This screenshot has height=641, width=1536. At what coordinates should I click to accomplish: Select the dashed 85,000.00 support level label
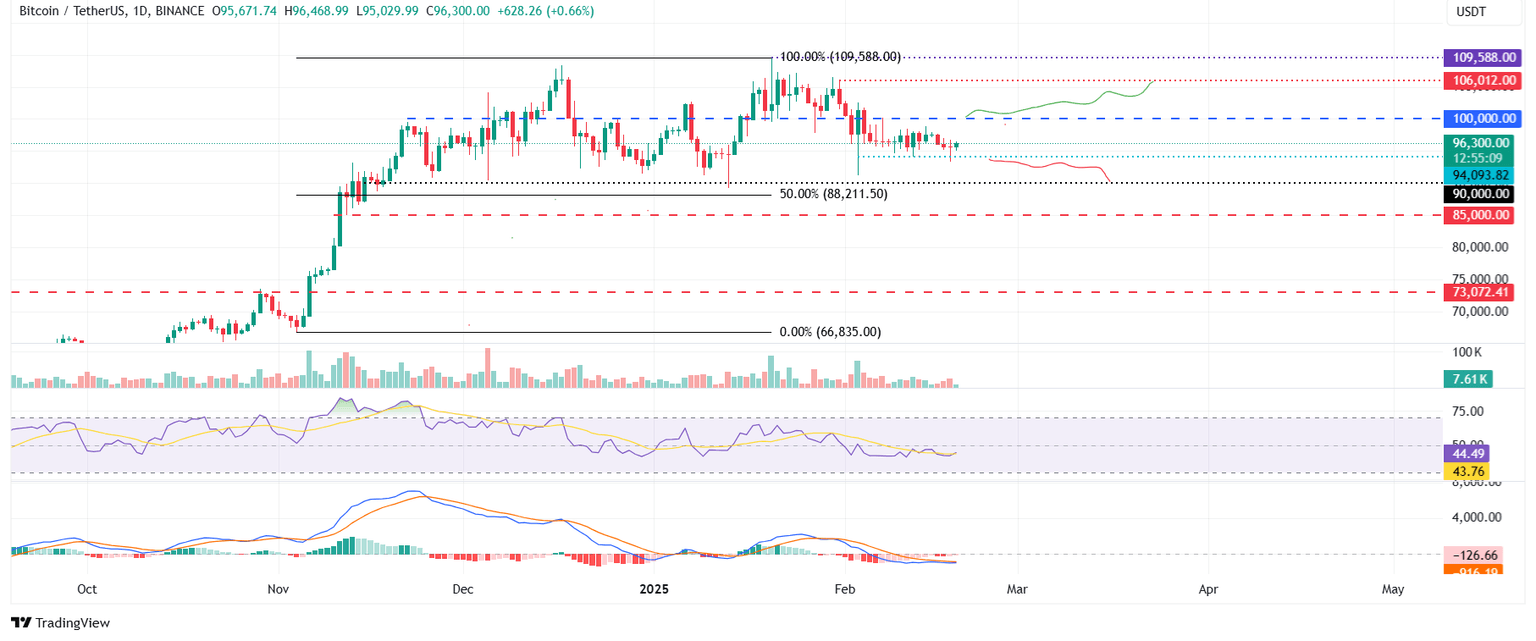pos(1479,215)
